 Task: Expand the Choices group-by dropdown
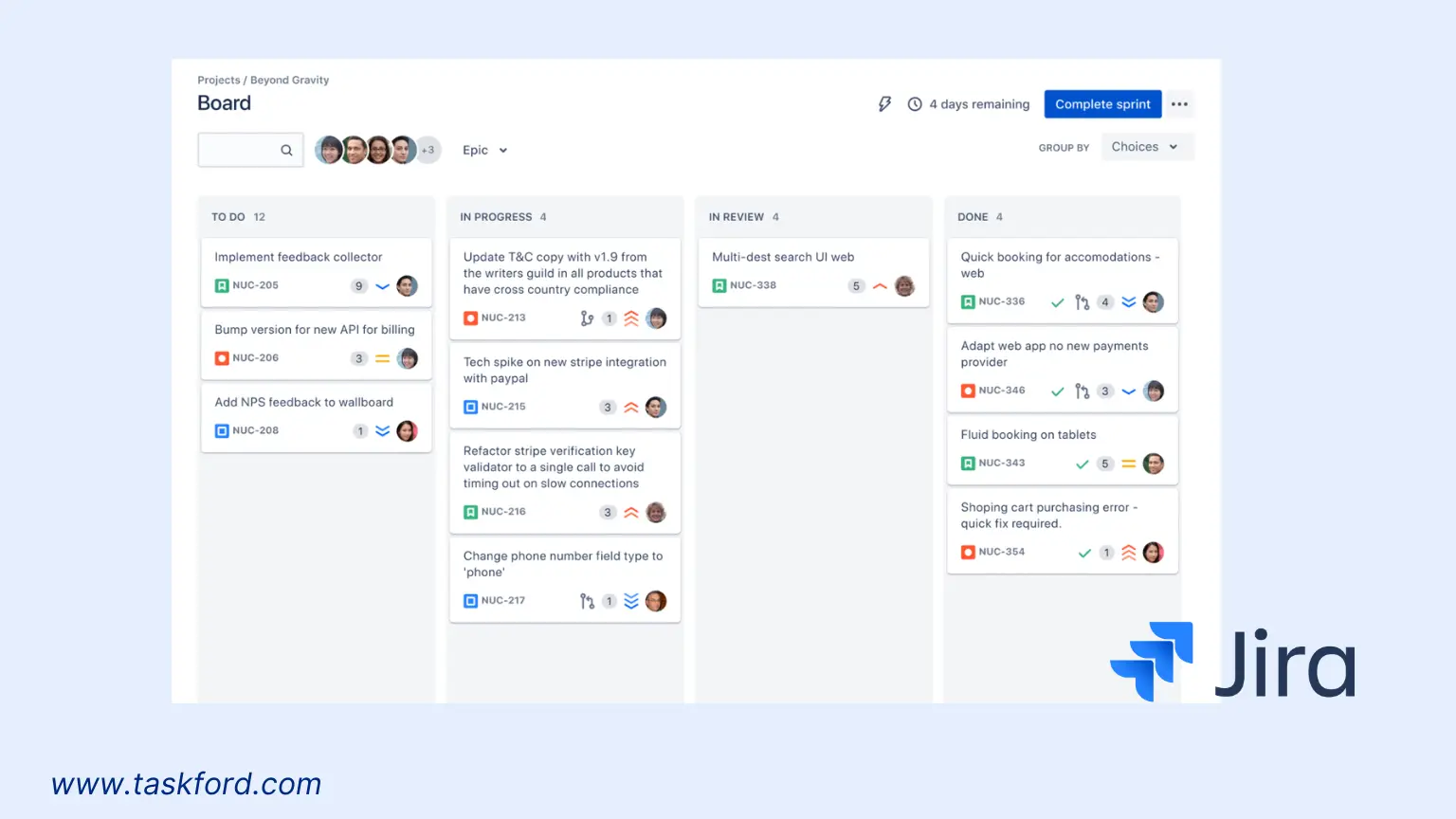coord(1146,146)
